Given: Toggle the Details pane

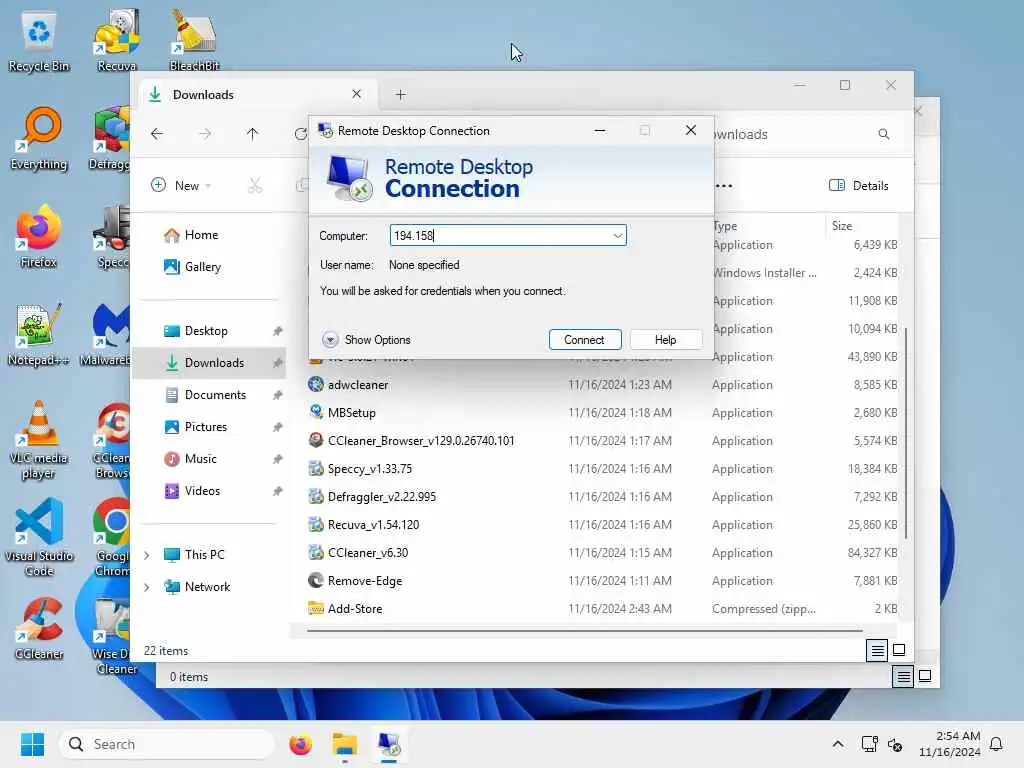Looking at the screenshot, I should coord(858,185).
